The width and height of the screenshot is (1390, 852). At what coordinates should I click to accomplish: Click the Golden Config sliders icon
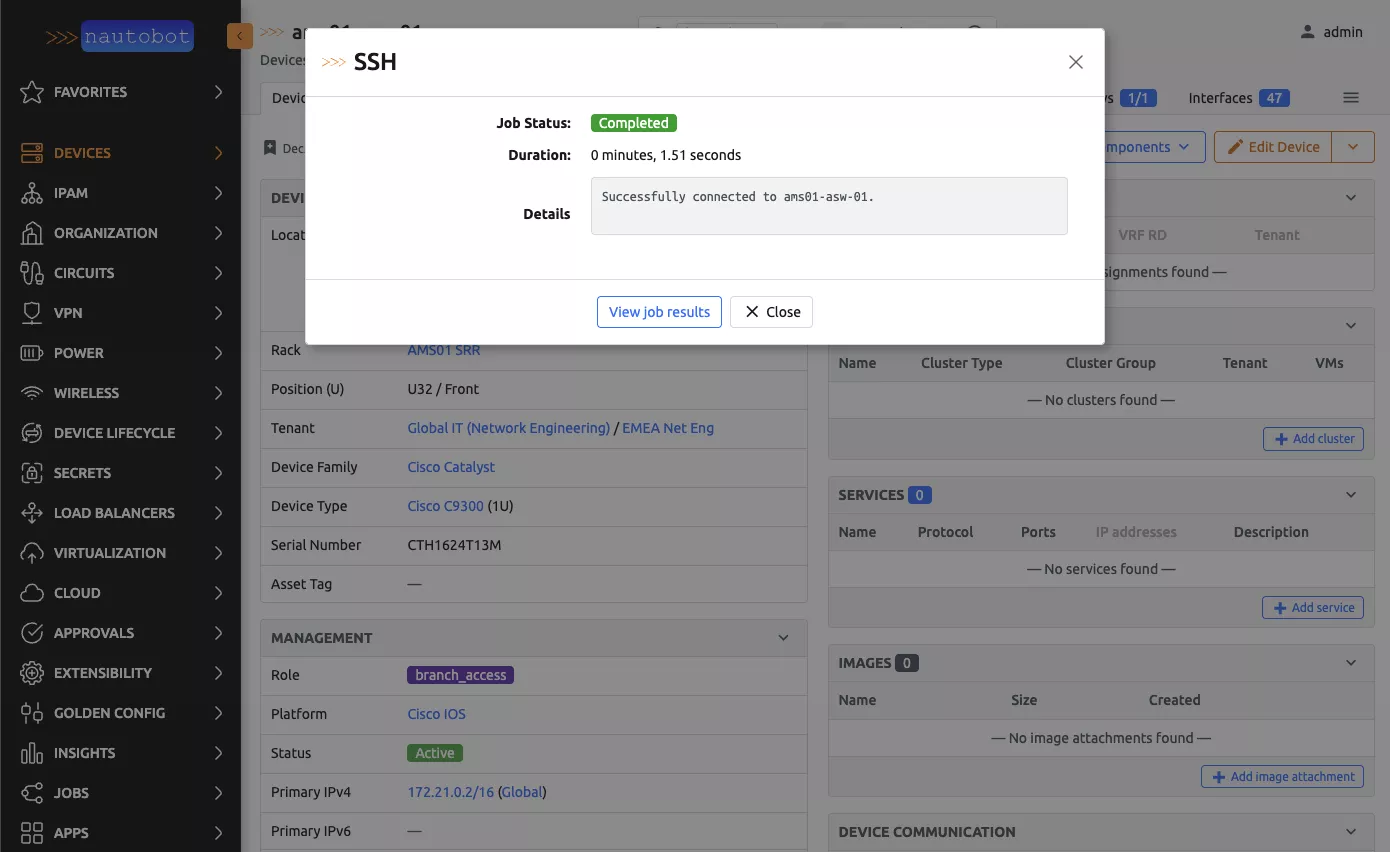pyautogui.click(x=32, y=713)
